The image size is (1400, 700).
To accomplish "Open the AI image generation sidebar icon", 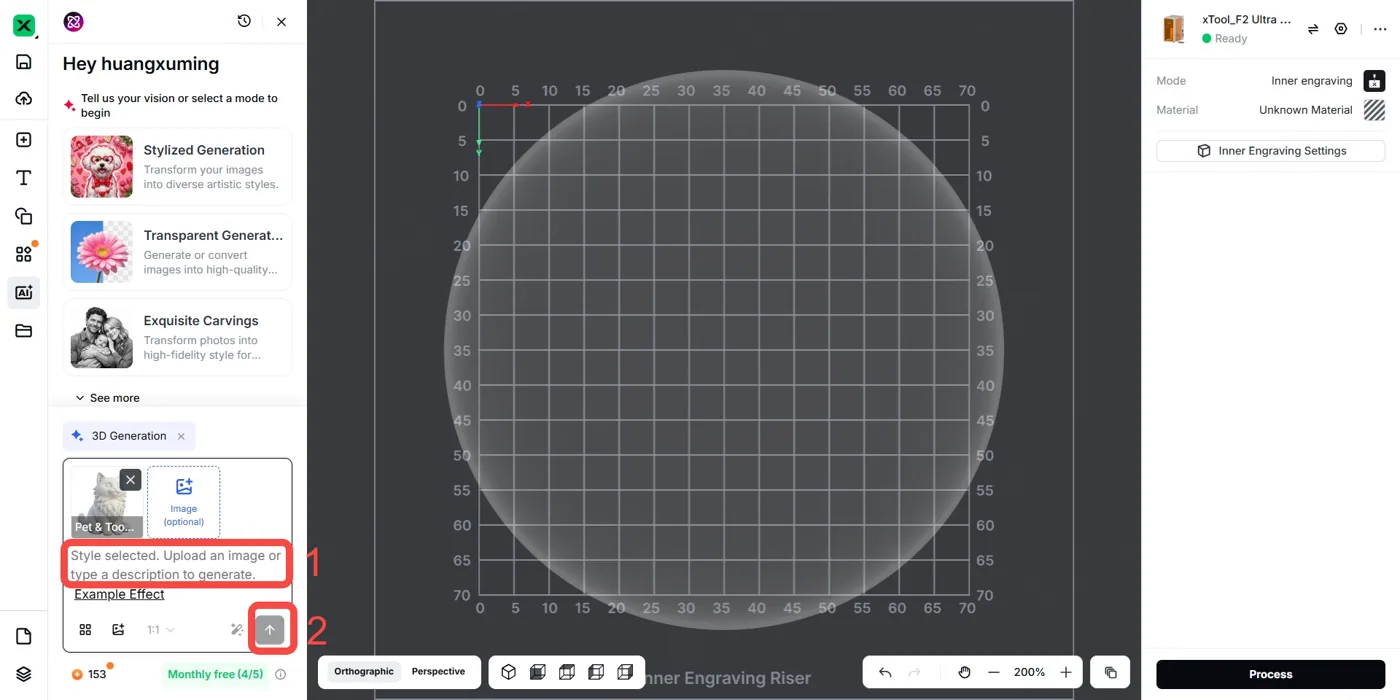I will click(x=24, y=293).
